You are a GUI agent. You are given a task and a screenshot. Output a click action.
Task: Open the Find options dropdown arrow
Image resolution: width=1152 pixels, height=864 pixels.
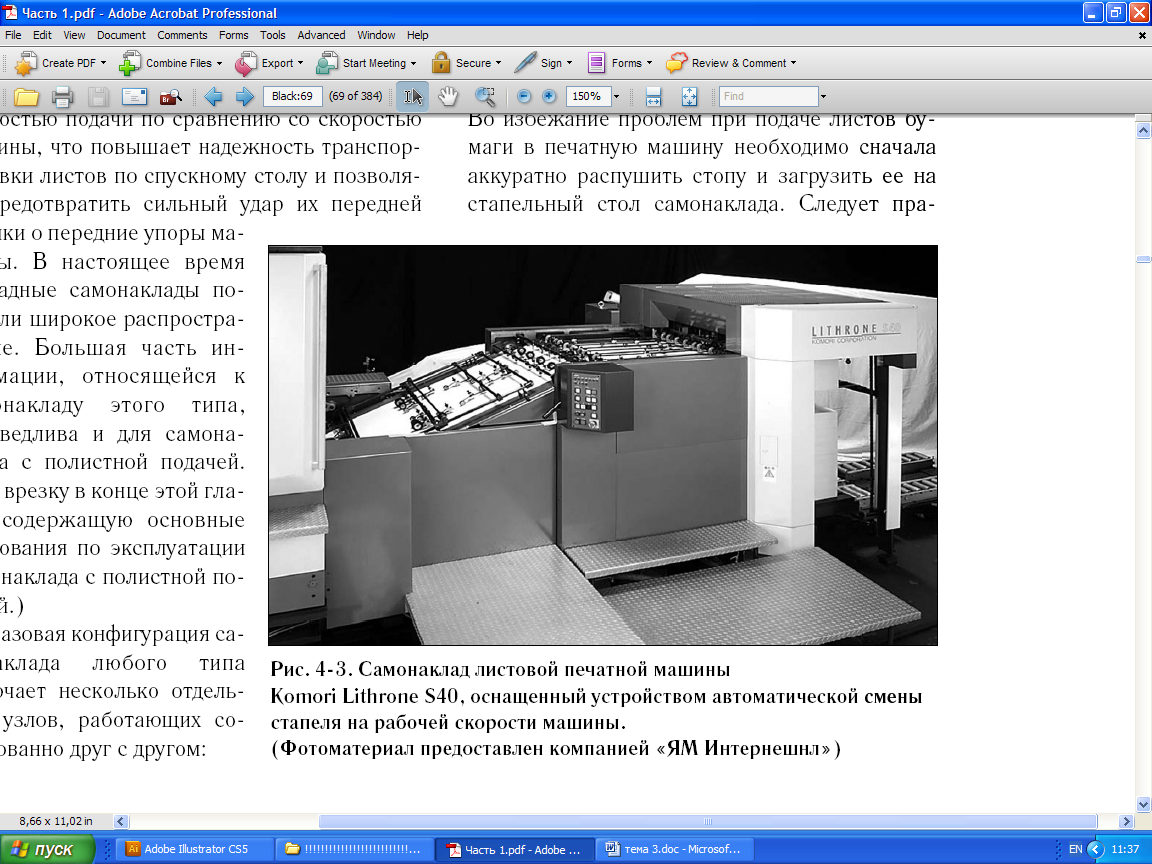click(x=824, y=96)
